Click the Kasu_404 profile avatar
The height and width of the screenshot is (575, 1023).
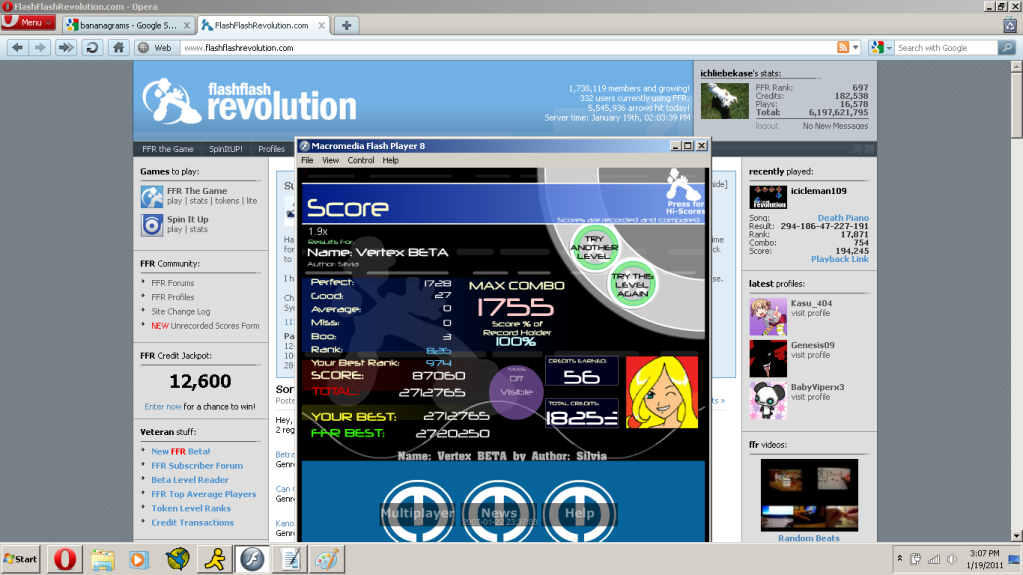[767, 316]
